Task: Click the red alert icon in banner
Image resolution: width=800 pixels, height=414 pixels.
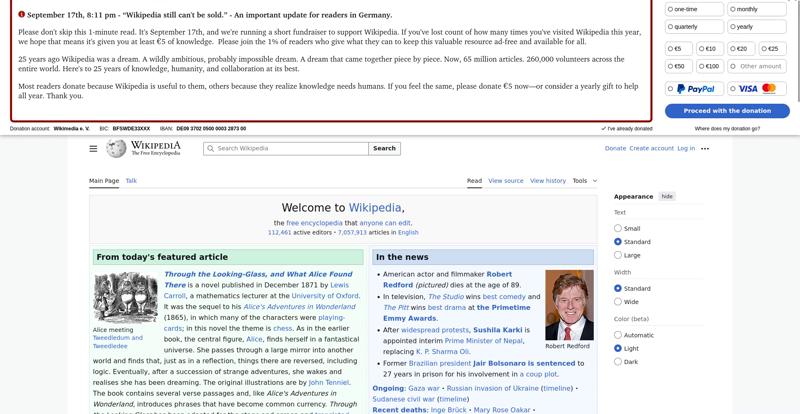Action: pos(21,14)
